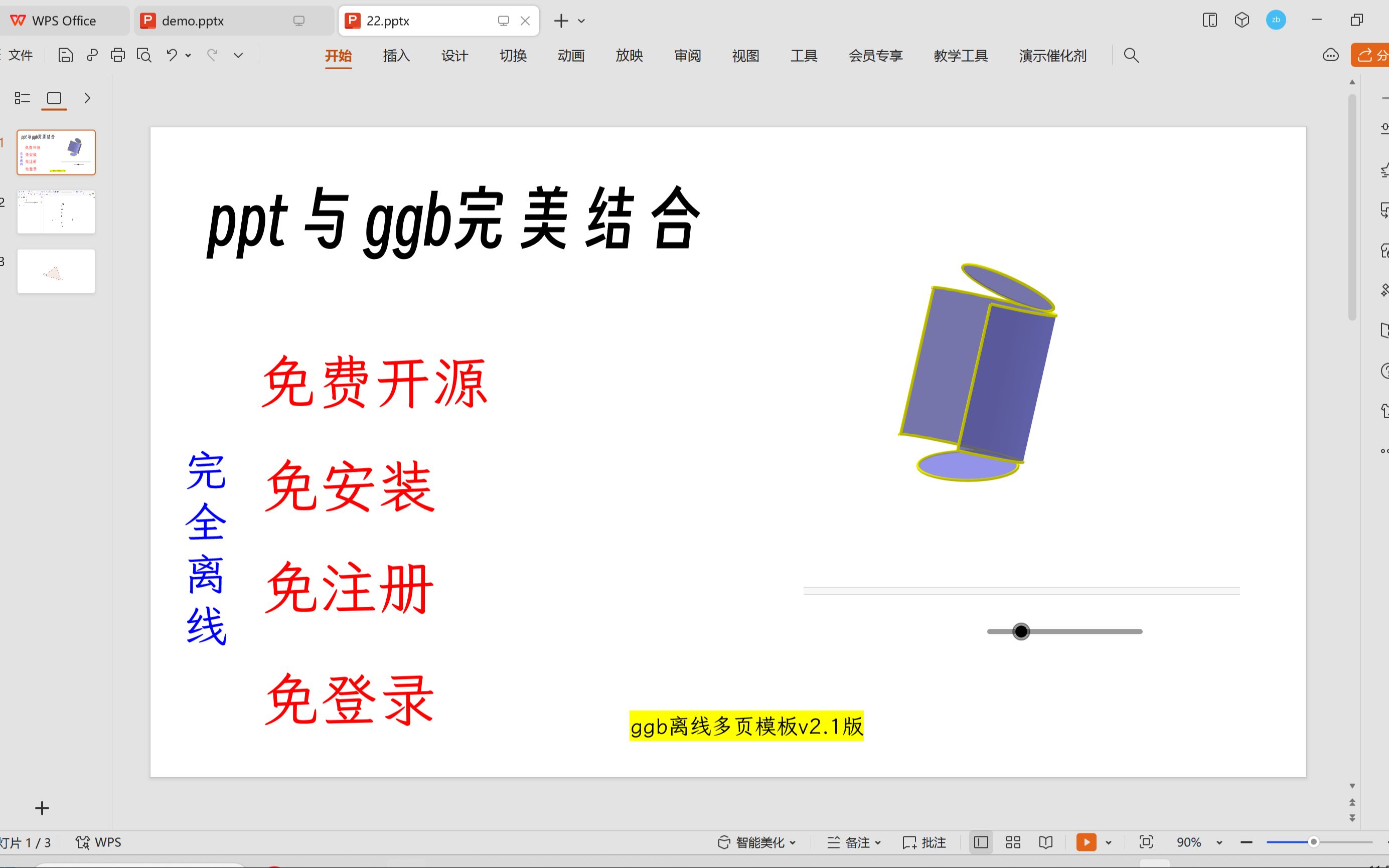
Task: Click the Fit to window icon
Action: click(1146, 842)
